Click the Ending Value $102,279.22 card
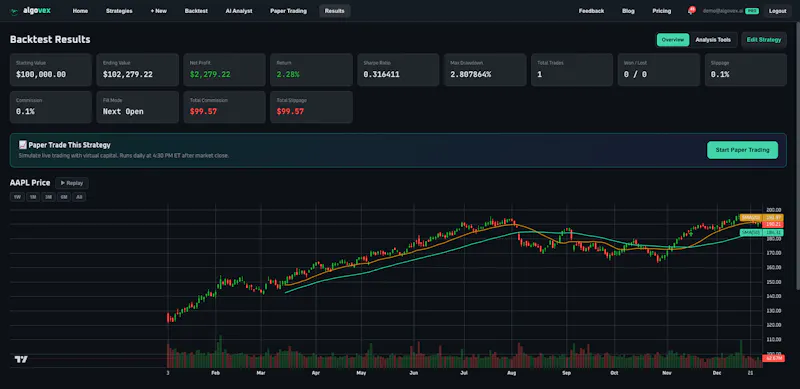The height and width of the screenshot is (389, 800). point(138,69)
